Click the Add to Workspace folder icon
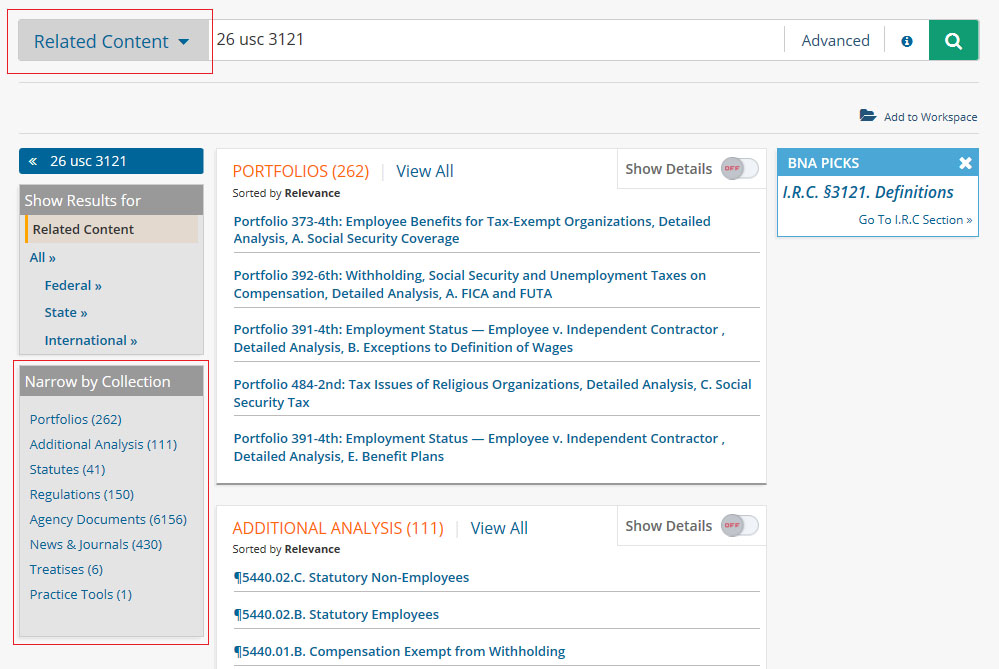This screenshot has width=999, height=669. coord(868,116)
